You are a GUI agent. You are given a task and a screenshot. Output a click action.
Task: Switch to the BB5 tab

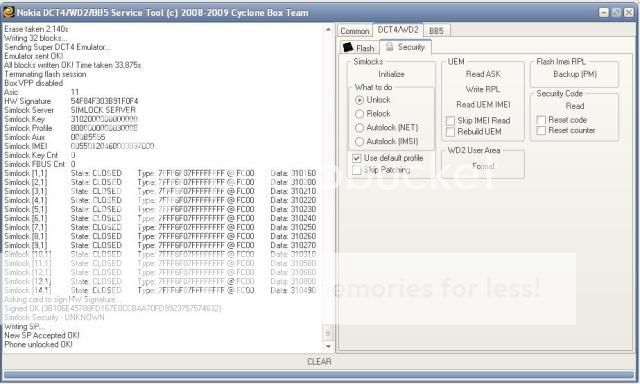436,31
